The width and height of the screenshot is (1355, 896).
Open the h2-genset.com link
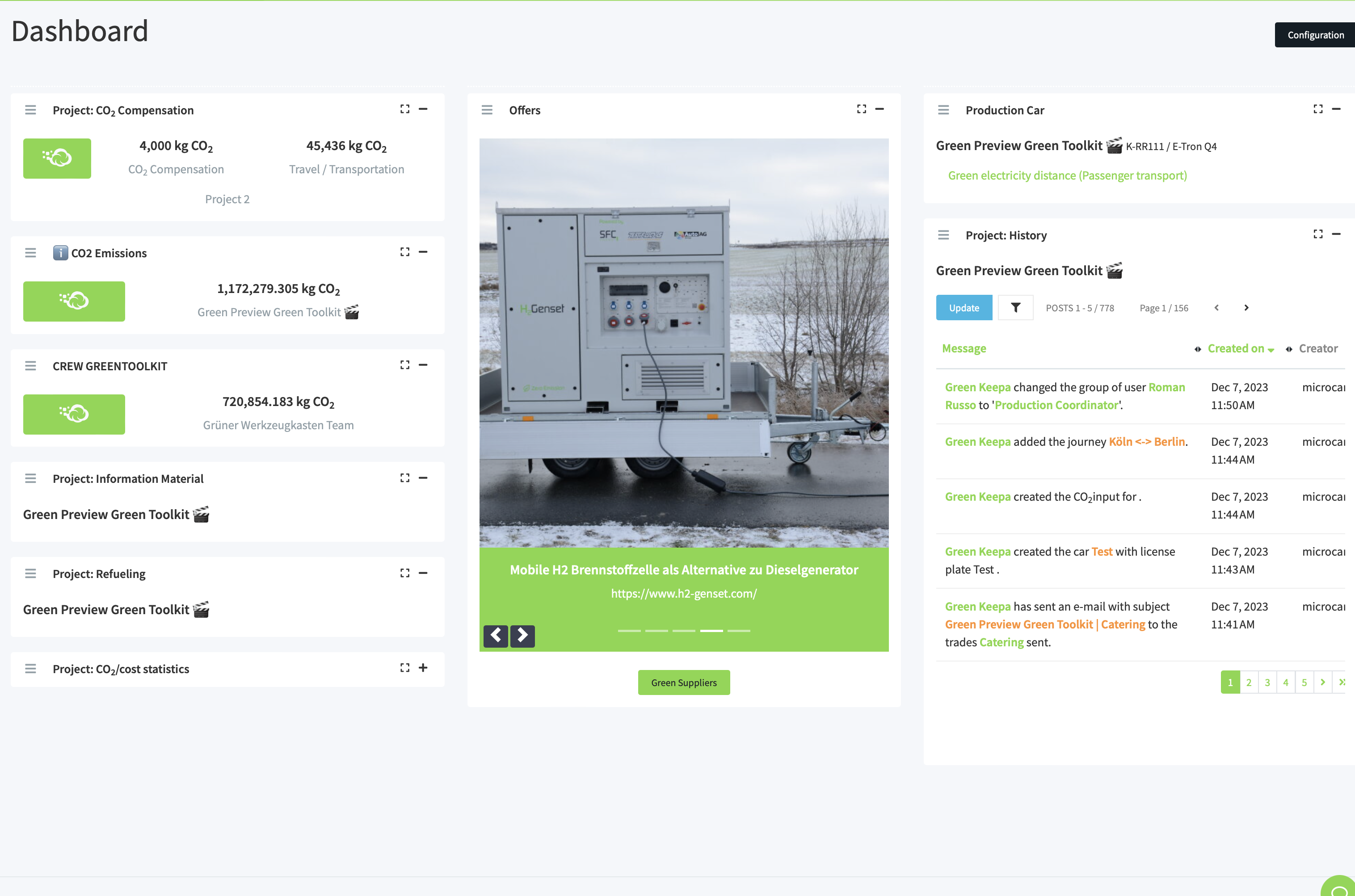click(x=683, y=594)
